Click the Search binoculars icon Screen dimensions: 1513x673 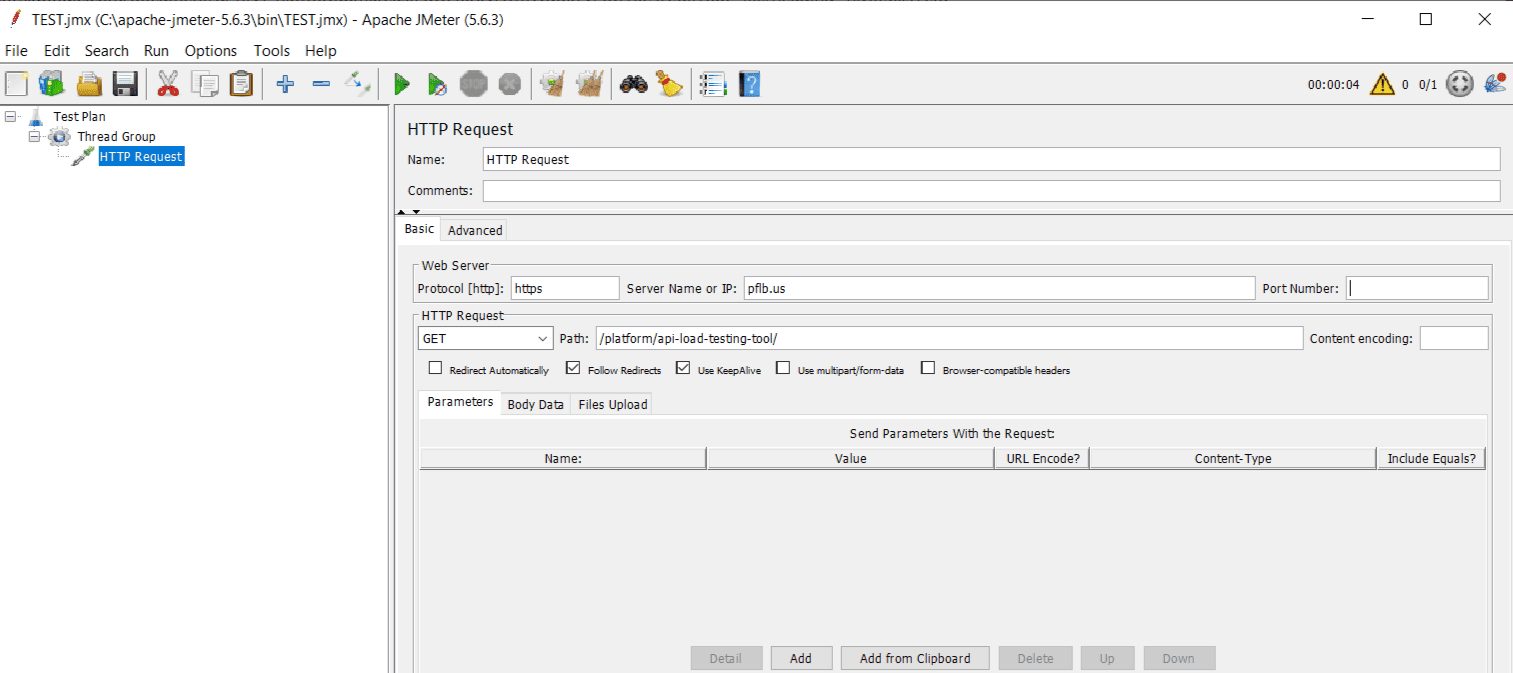coord(633,84)
